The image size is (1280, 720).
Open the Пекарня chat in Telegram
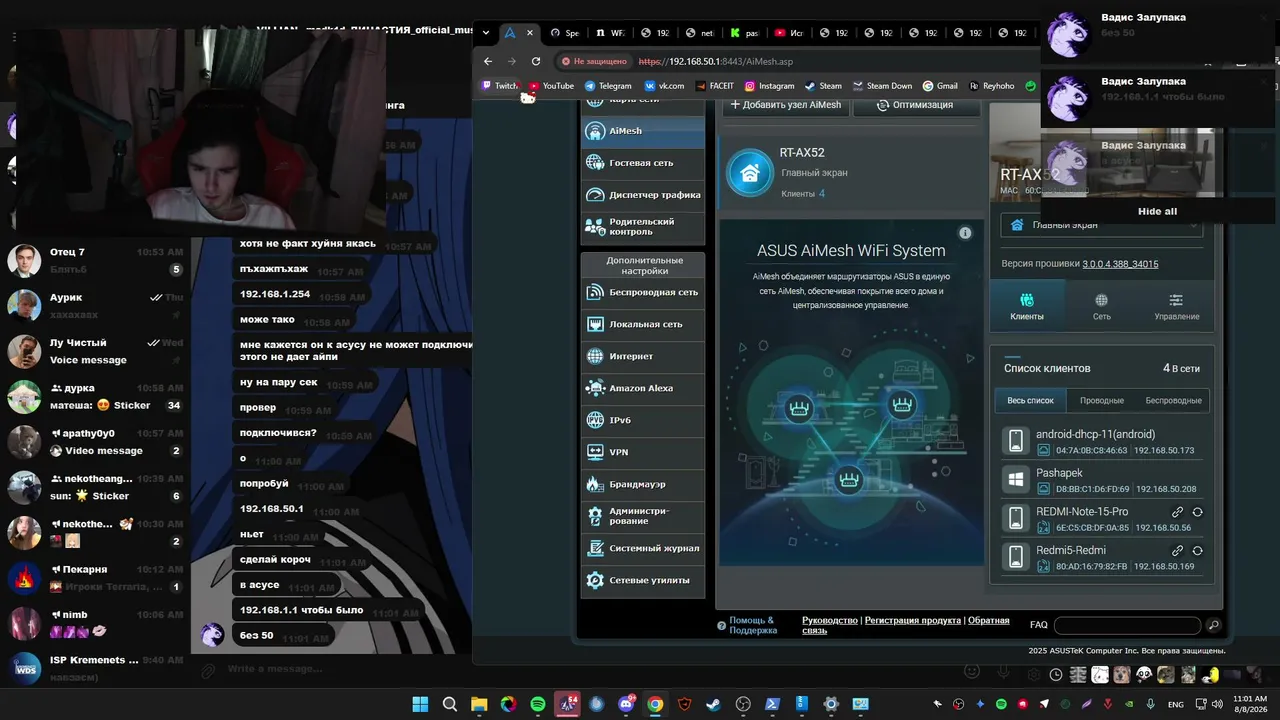(96, 578)
